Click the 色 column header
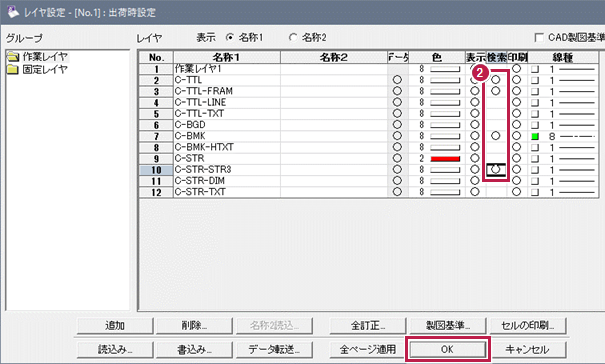The image size is (605, 364). pos(437,58)
